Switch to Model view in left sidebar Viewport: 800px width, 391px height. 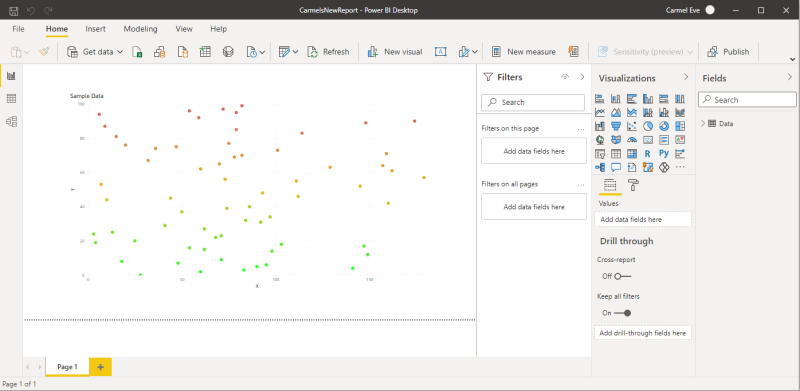pos(11,121)
